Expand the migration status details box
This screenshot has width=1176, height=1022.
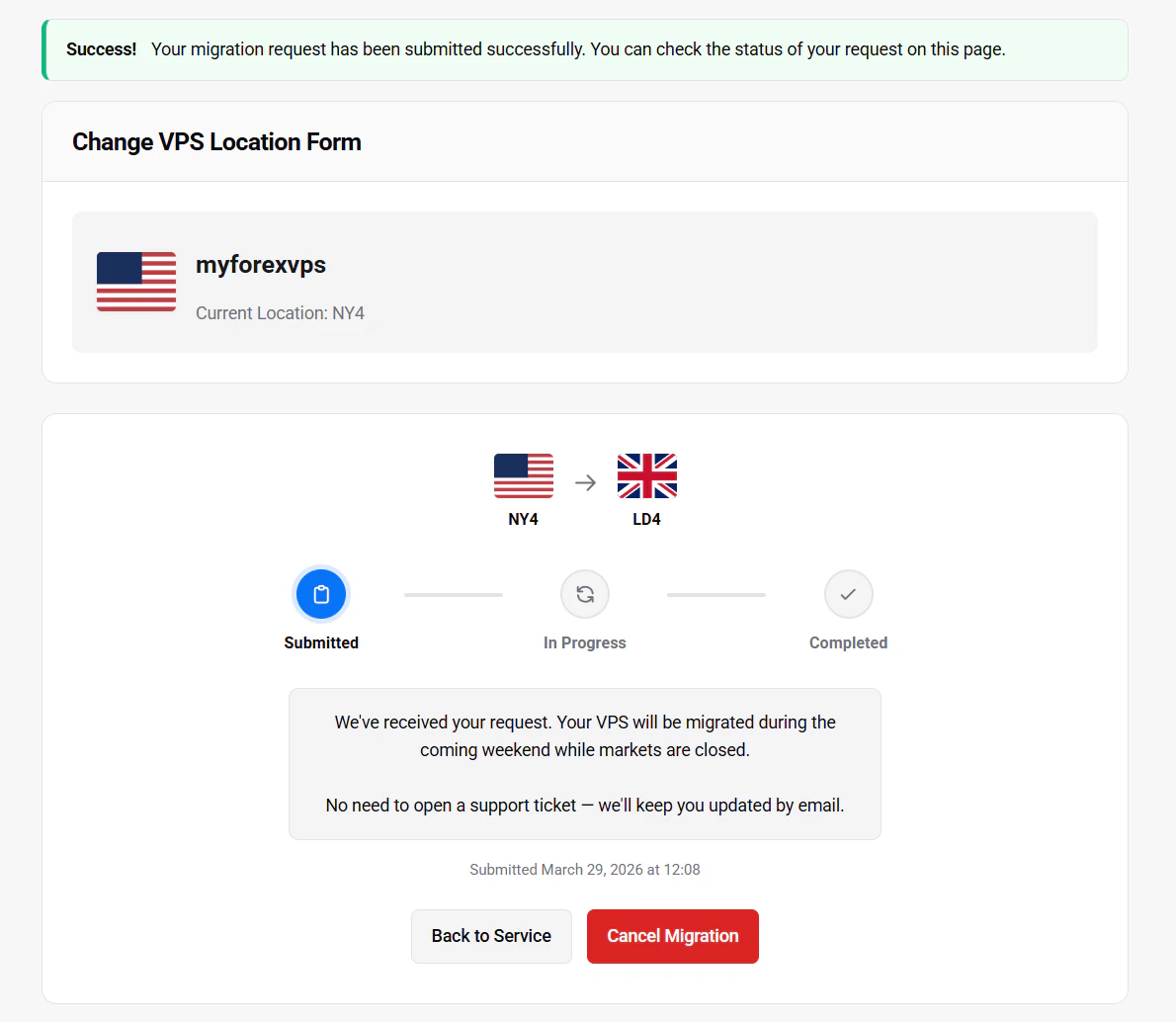click(585, 763)
